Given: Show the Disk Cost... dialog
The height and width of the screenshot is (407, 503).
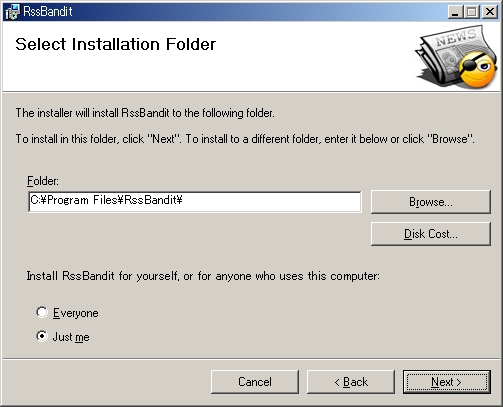Looking at the screenshot, I should pyautogui.click(x=431, y=234).
